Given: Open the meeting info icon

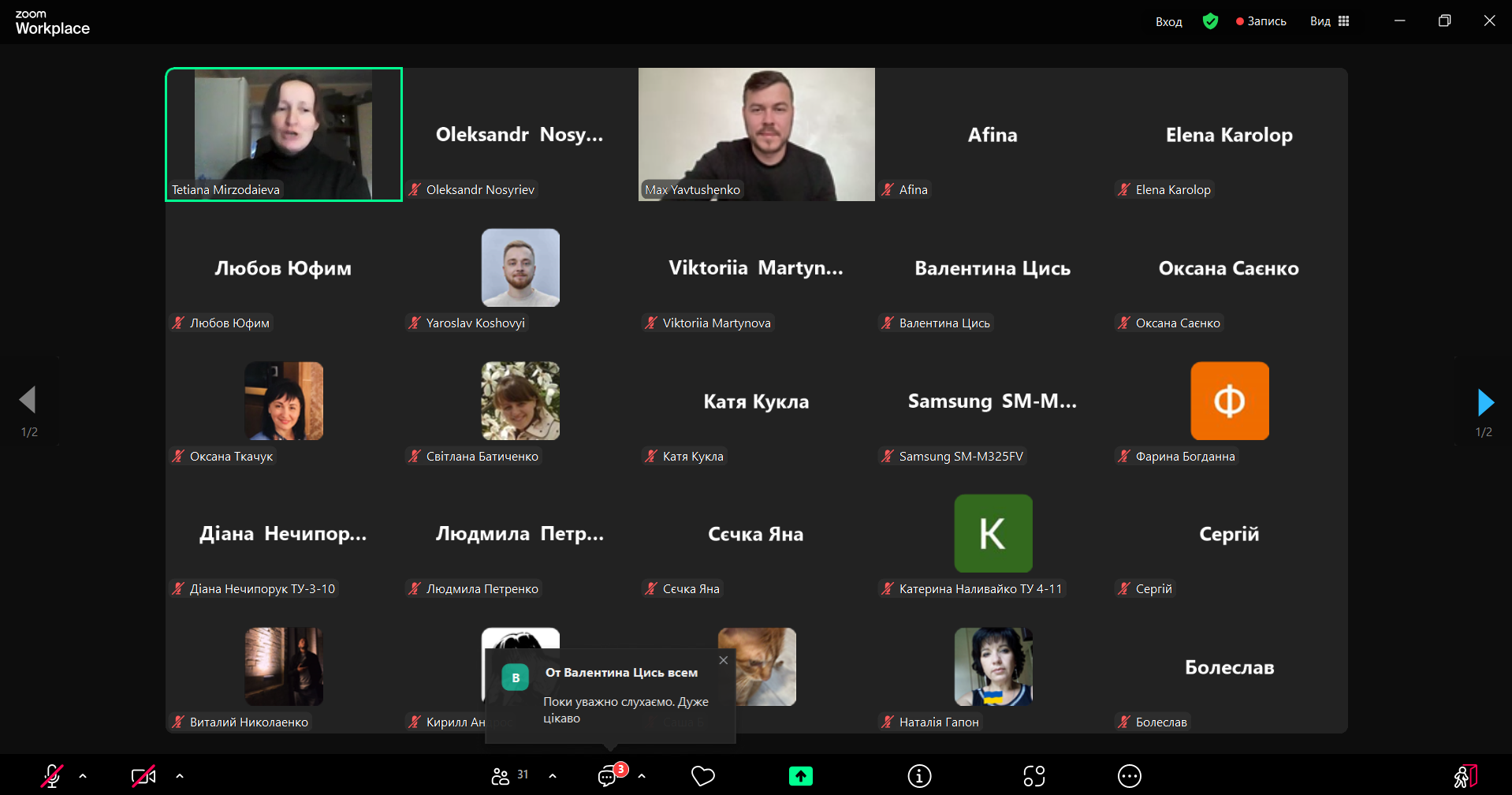Looking at the screenshot, I should click(918, 777).
